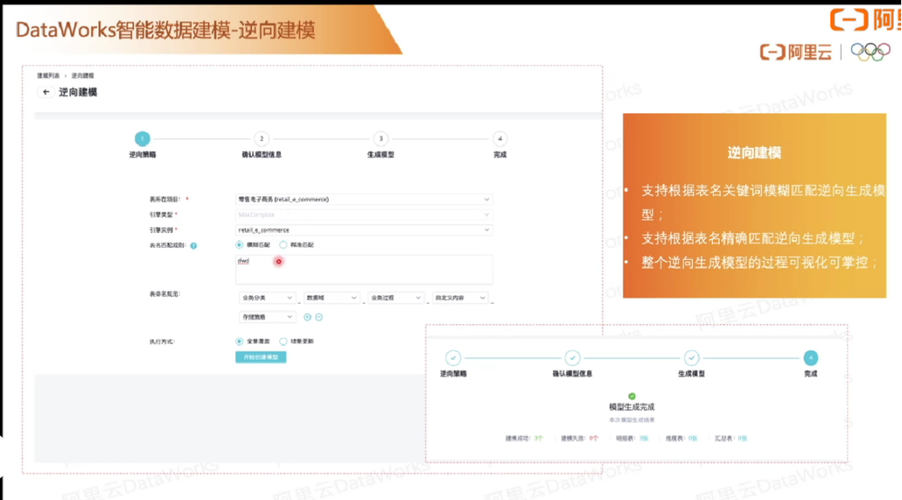This screenshot has height=500, width=902.
Task: Click step 4 circle 完成 in main wizard
Action: tap(500, 139)
